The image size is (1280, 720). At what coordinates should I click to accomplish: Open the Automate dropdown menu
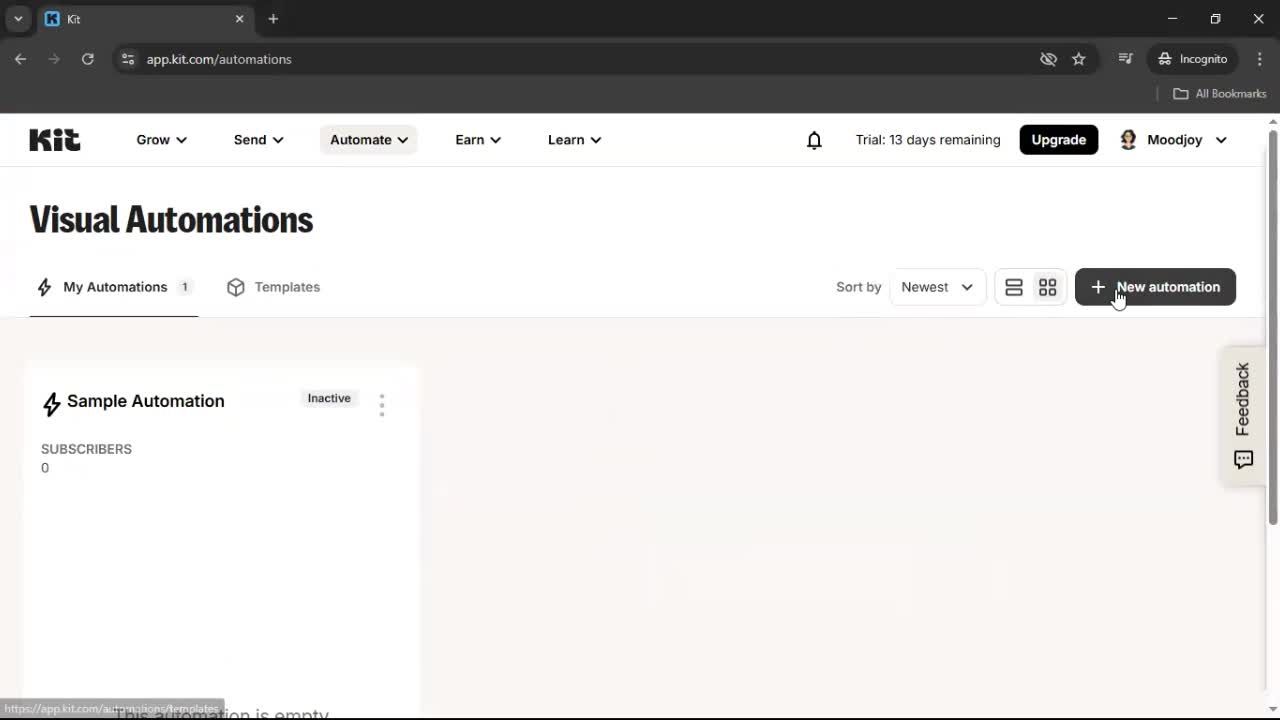pyautogui.click(x=367, y=140)
